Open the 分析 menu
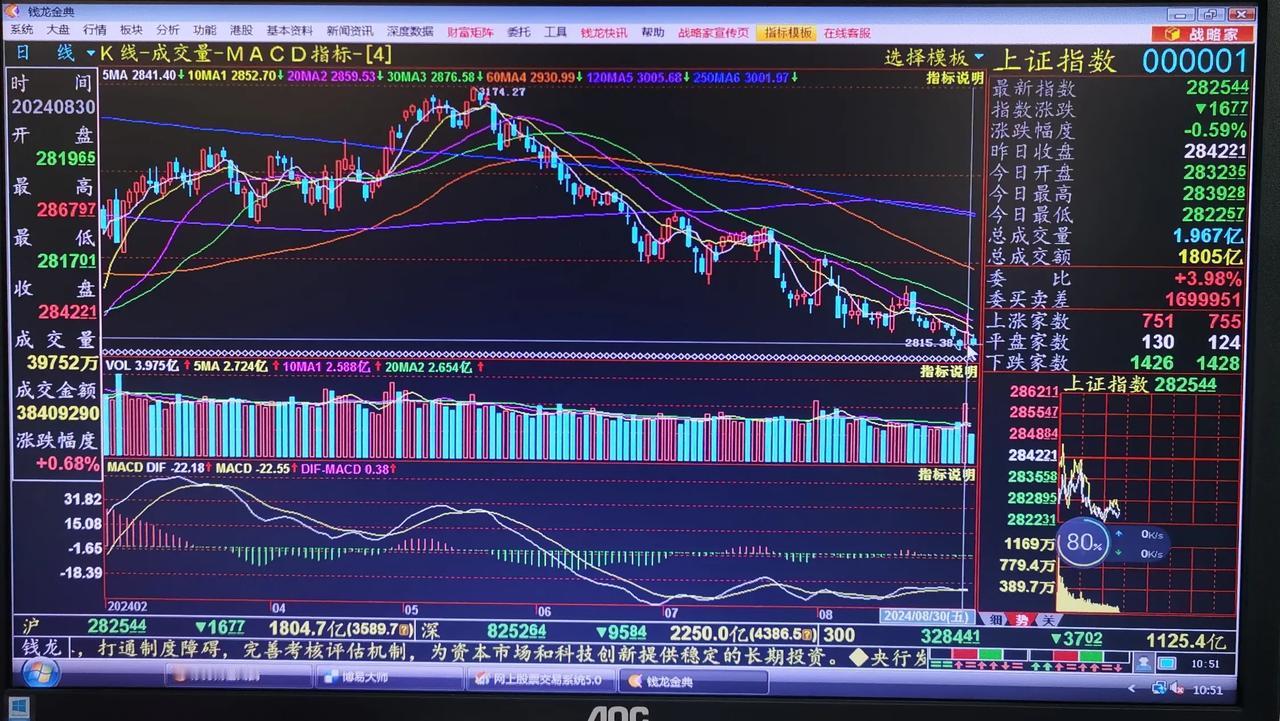The width and height of the screenshot is (1280, 721). coord(168,32)
